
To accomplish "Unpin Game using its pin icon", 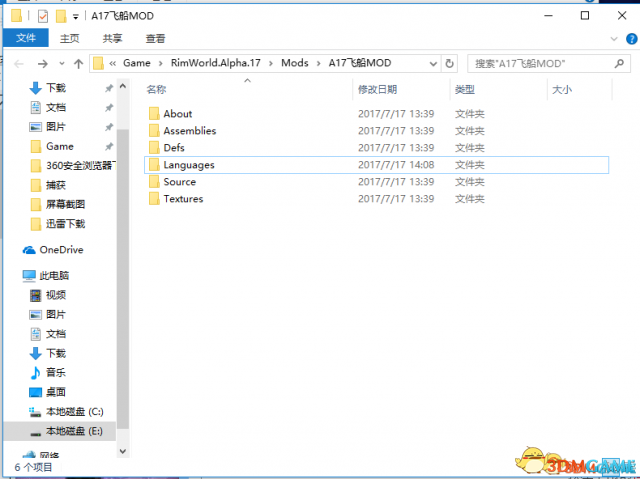I will (109, 146).
